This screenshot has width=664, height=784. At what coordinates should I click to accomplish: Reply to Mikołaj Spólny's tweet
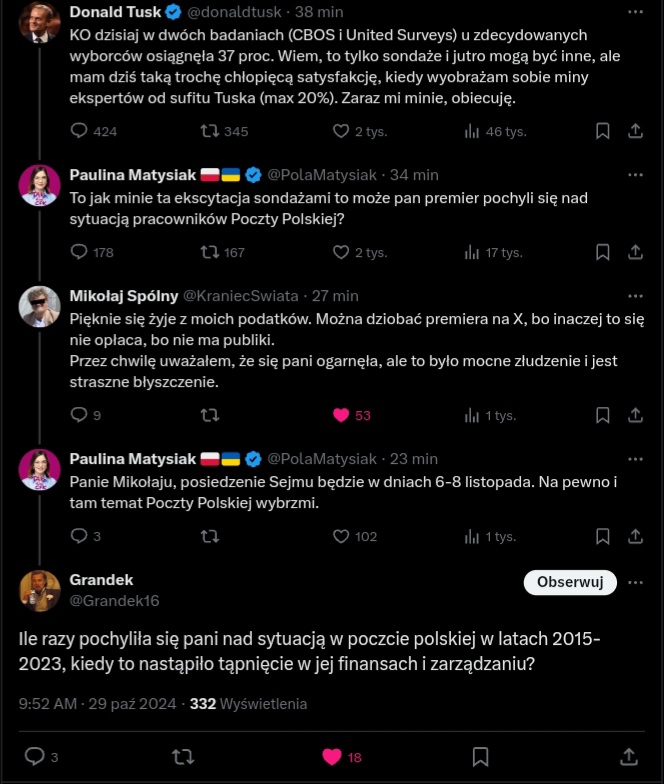pos(80,415)
